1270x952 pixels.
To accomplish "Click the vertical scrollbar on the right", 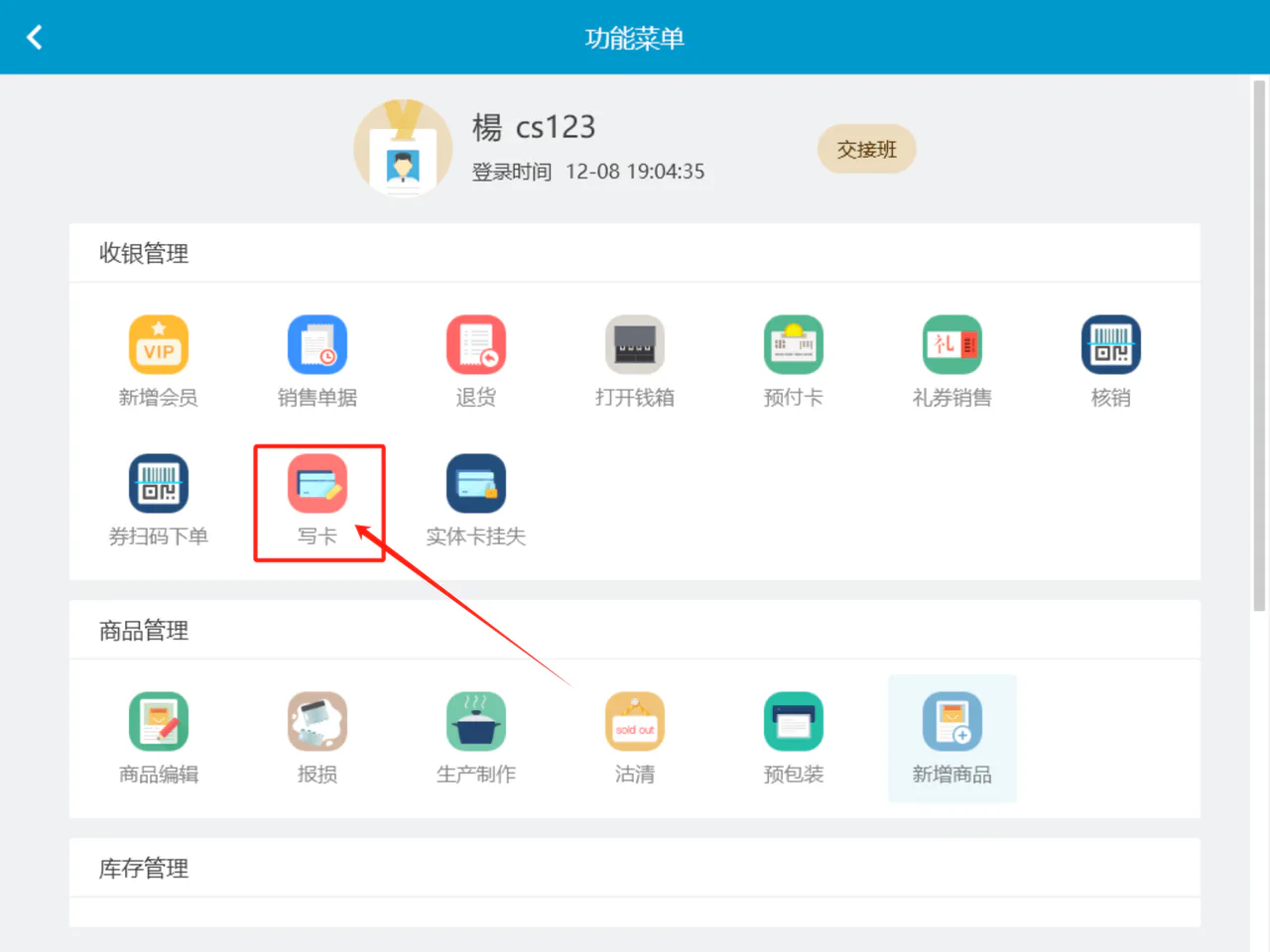I will (x=1259, y=347).
